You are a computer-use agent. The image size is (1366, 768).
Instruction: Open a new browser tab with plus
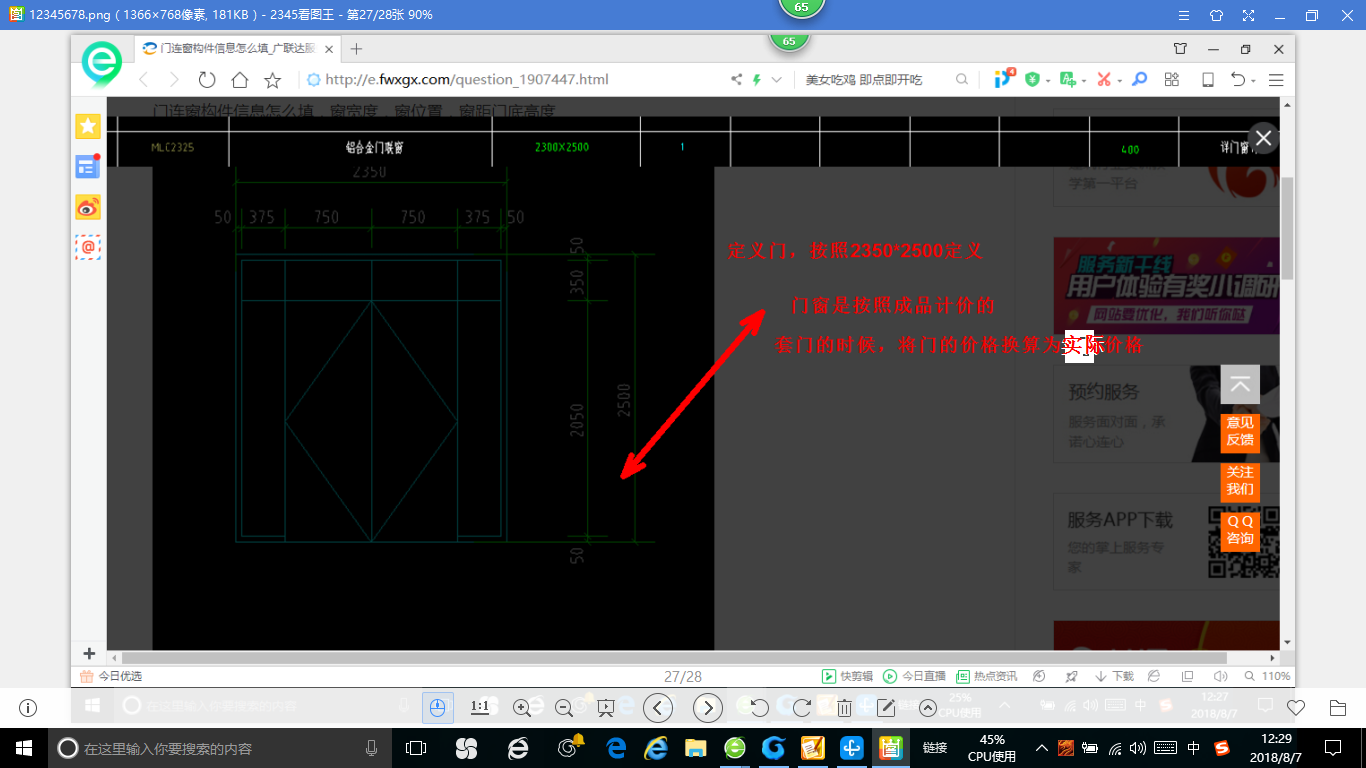[356, 49]
